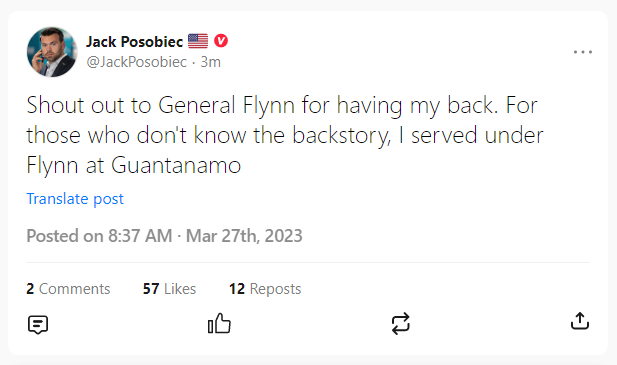Click the American flag emoji
The height and width of the screenshot is (365, 617).
(198, 41)
